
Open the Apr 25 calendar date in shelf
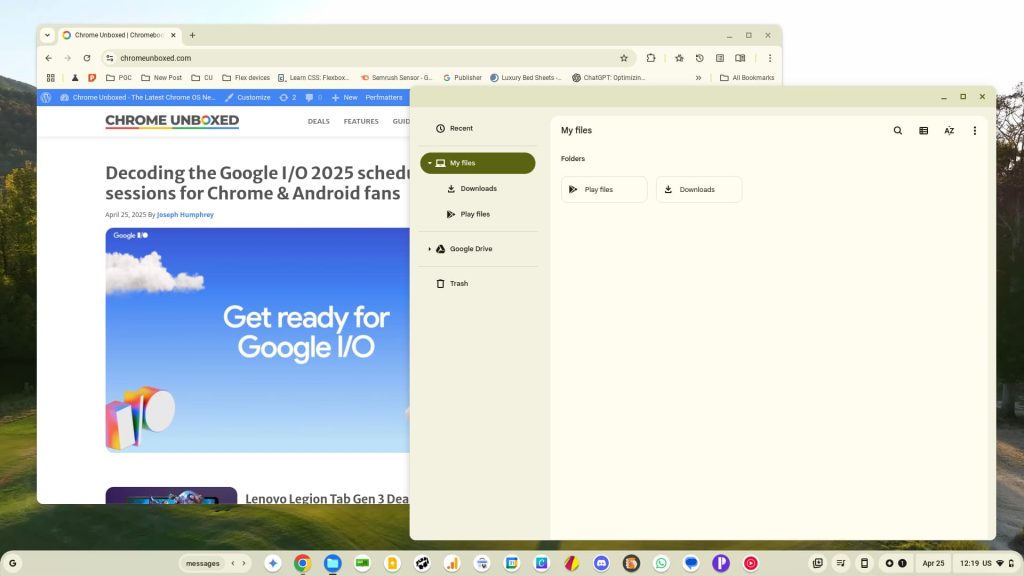coord(933,563)
